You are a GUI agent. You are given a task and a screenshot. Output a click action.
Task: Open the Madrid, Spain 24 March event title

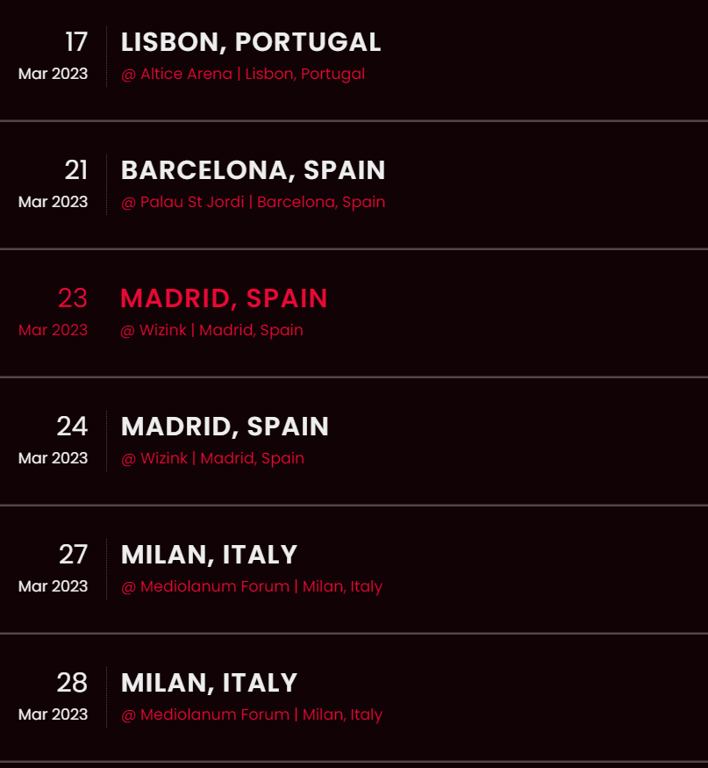tap(225, 427)
